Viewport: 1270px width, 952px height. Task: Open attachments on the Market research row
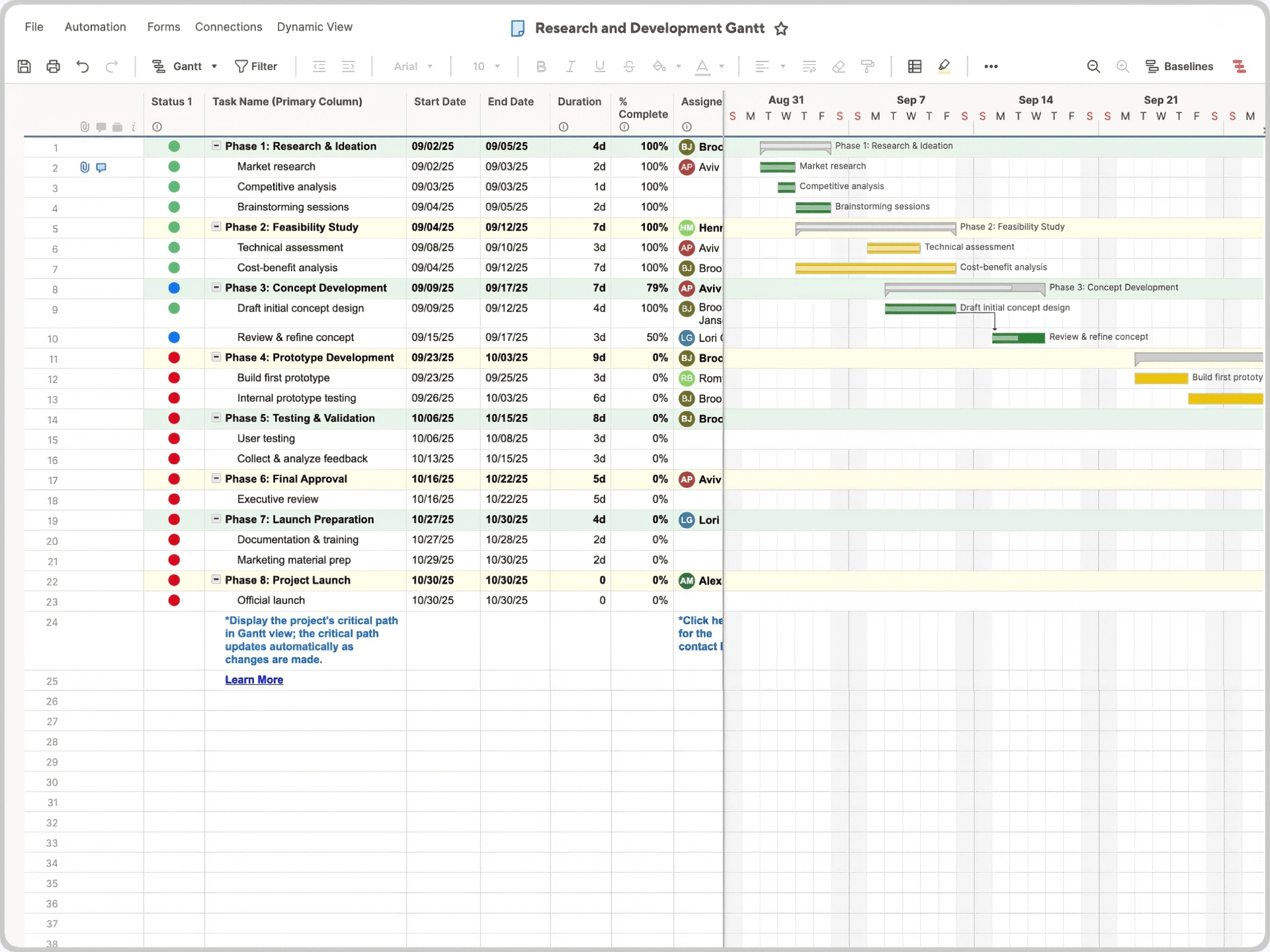84,167
